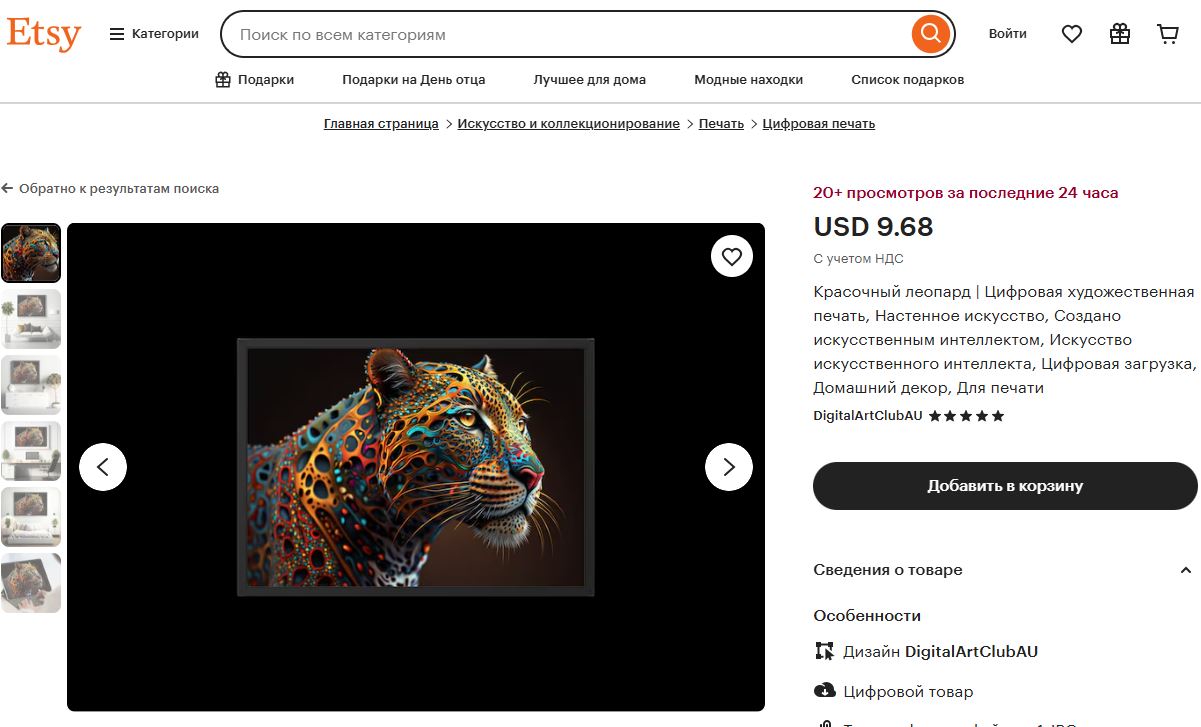The width and height of the screenshot is (1201, 727).
Task: Add leopard print to favorites heart
Action: 732,257
